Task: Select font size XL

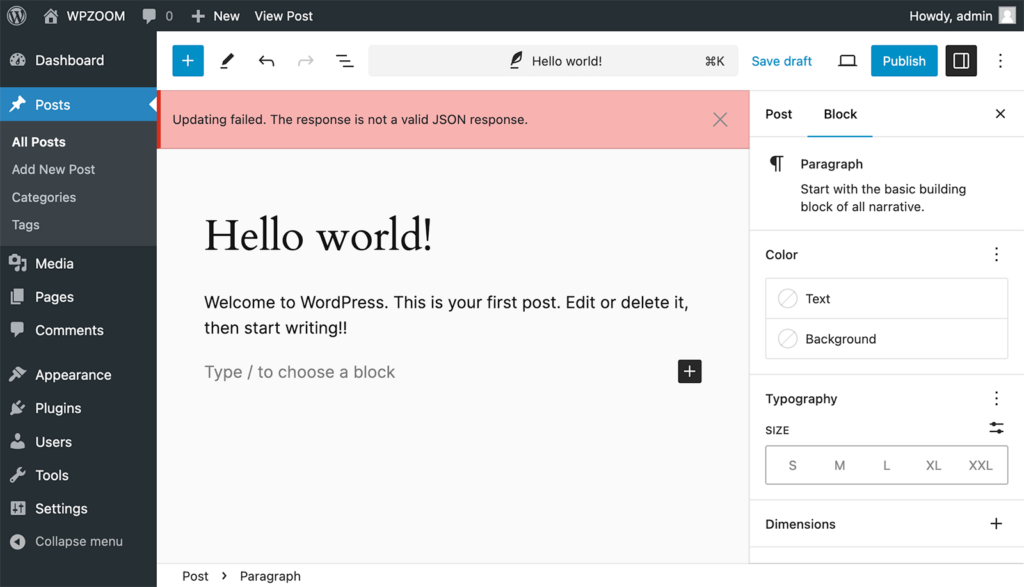Action: point(933,465)
